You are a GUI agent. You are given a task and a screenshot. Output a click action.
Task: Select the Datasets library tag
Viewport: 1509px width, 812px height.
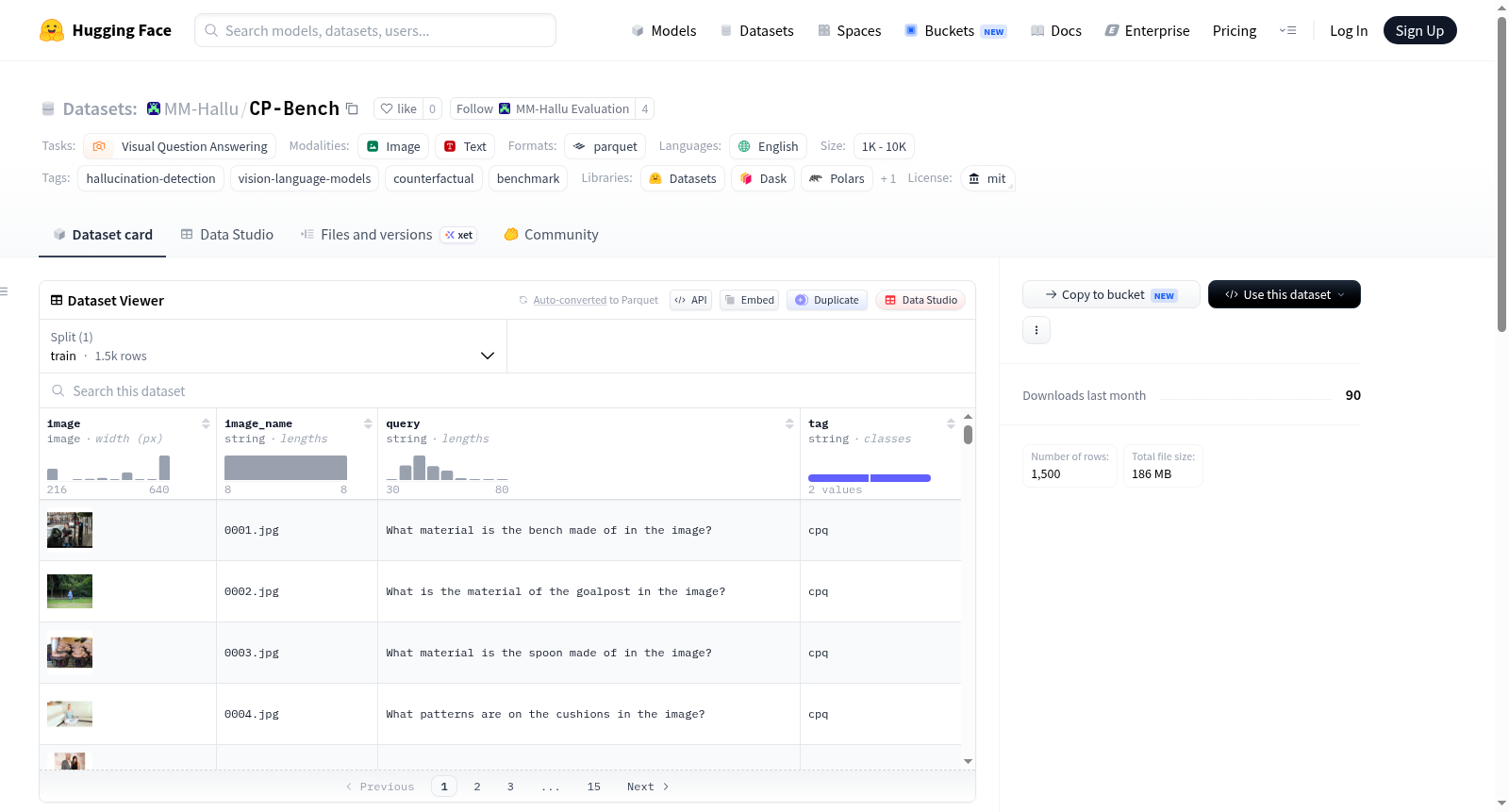(683, 178)
